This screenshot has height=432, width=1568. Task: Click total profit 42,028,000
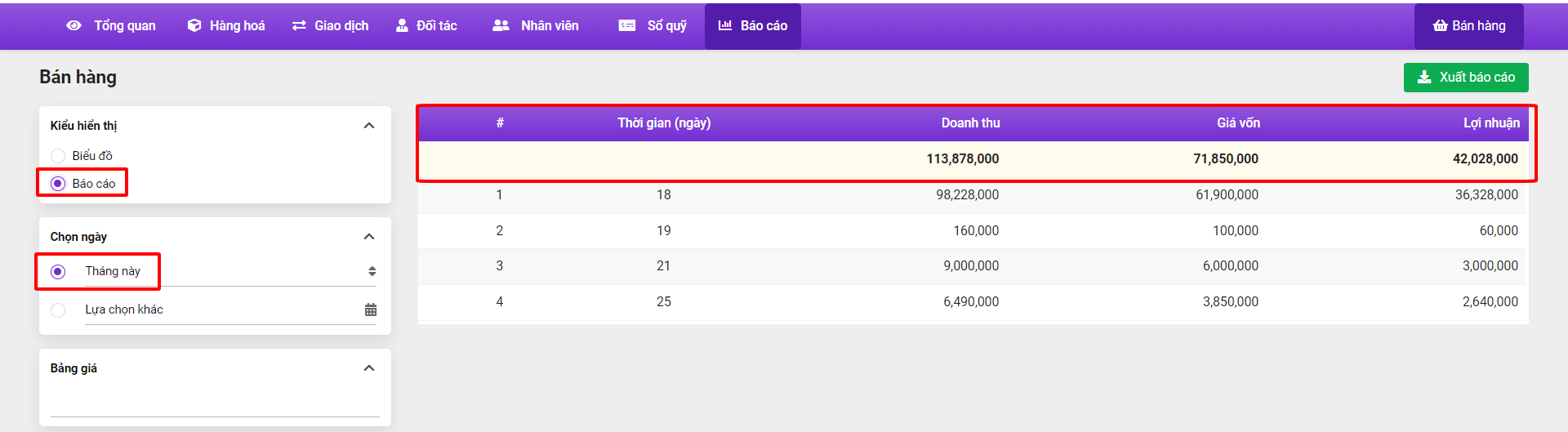pyautogui.click(x=1485, y=158)
